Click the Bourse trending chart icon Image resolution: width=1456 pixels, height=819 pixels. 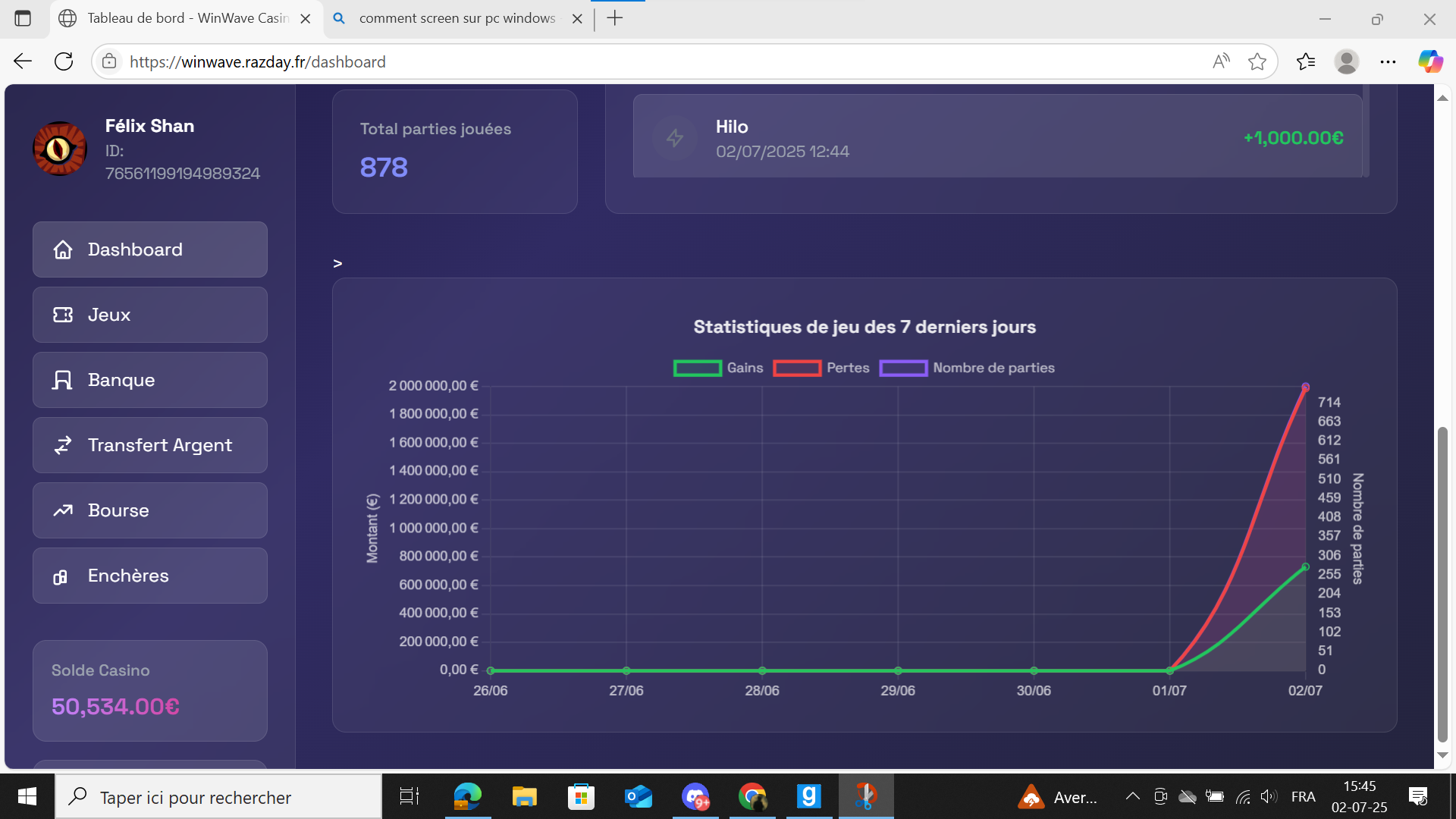[x=63, y=510]
